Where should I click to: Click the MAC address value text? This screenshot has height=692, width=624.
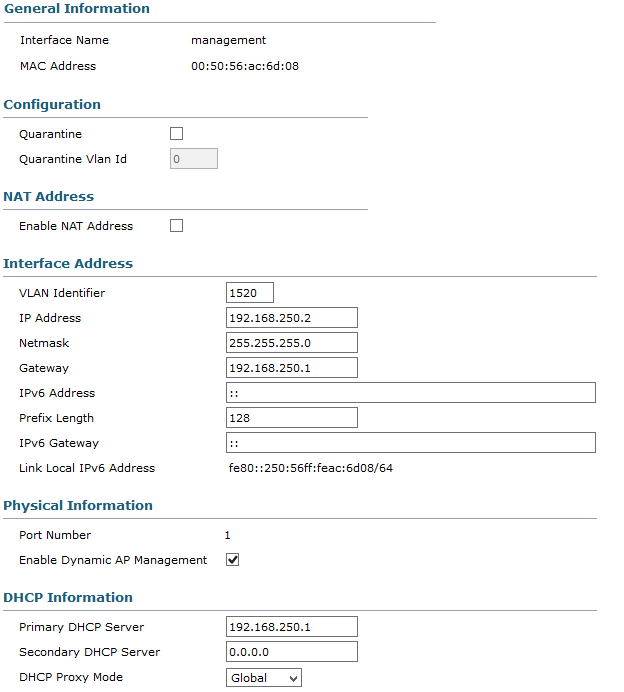(245, 66)
